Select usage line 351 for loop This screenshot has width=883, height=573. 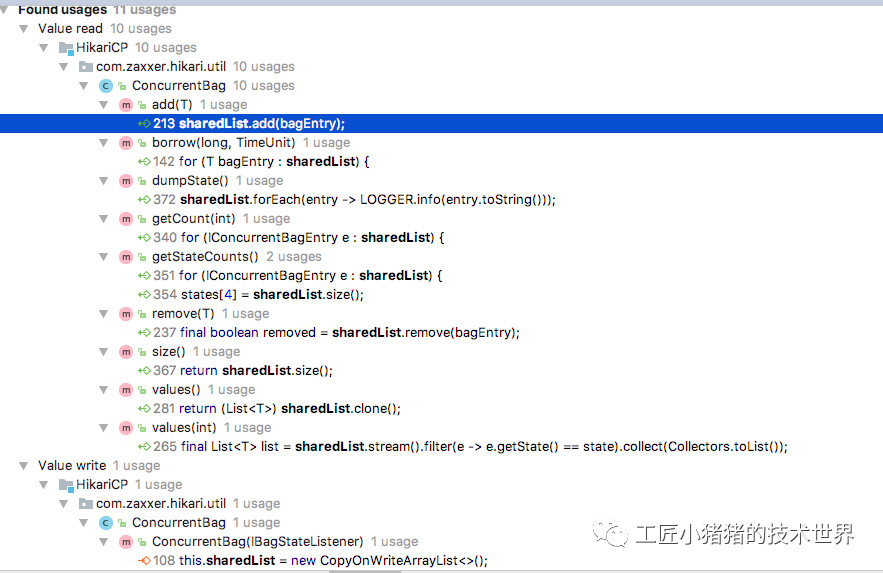297,276
